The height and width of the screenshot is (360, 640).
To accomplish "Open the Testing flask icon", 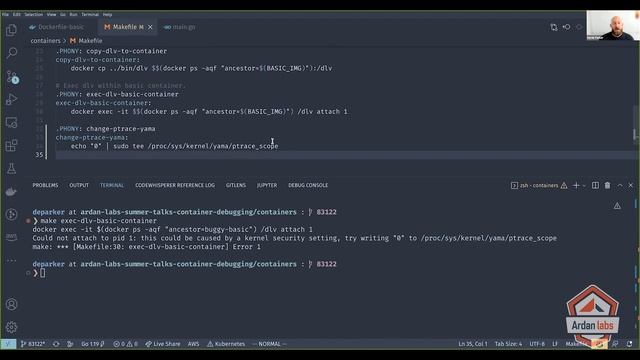I will coord(11,168).
